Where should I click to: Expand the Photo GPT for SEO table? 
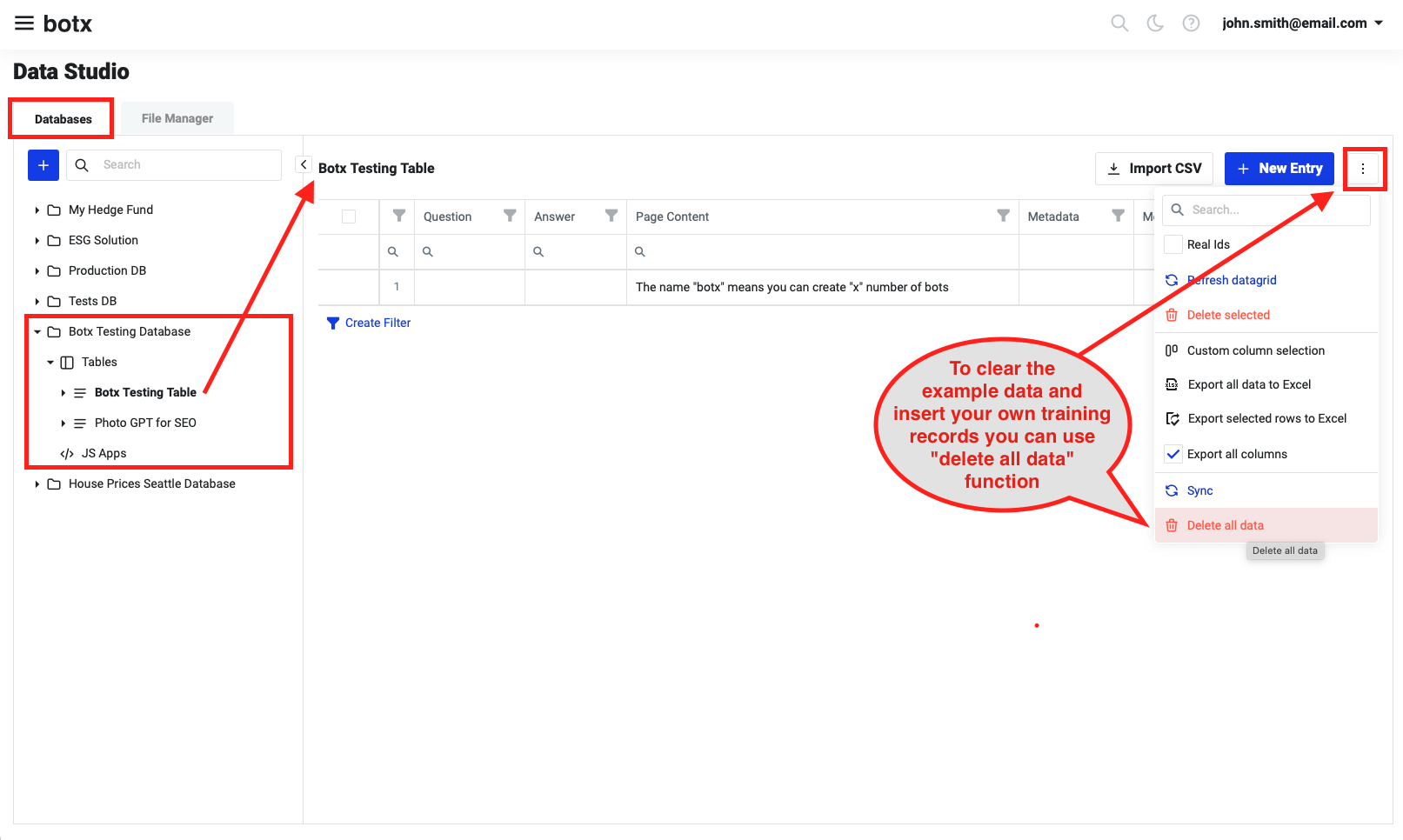(x=62, y=423)
